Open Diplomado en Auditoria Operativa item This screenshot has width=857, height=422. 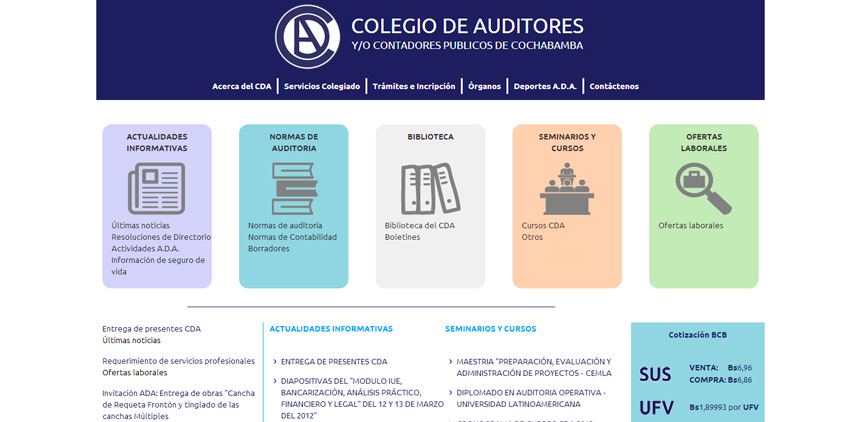[x=531, y=398]
